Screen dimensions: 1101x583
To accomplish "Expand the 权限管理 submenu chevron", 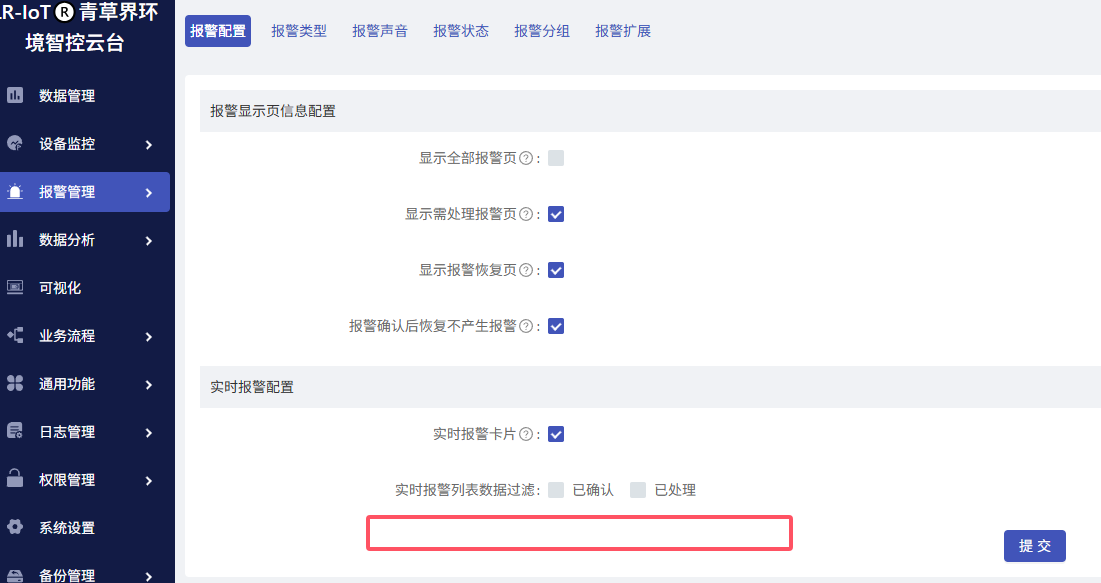I will click(x=149, y=480).
